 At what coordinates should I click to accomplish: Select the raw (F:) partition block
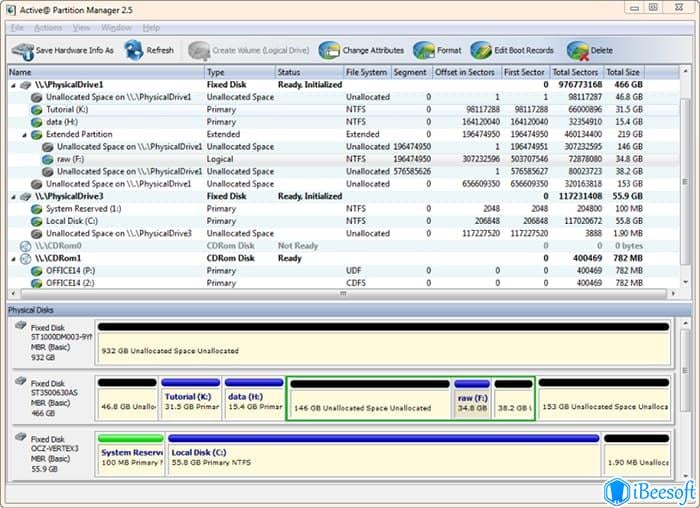tap(472, 399)
